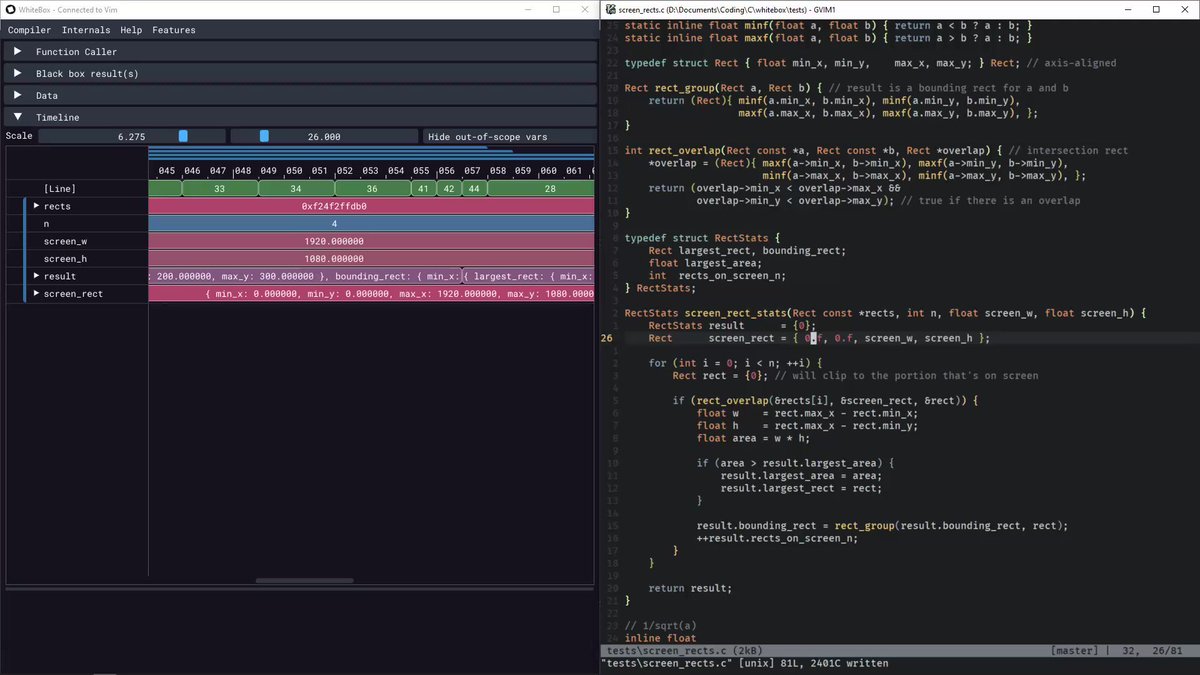Expand the screen_rect variable row
This screenshot has height=675, width=1200.
[x=37, y=293]
